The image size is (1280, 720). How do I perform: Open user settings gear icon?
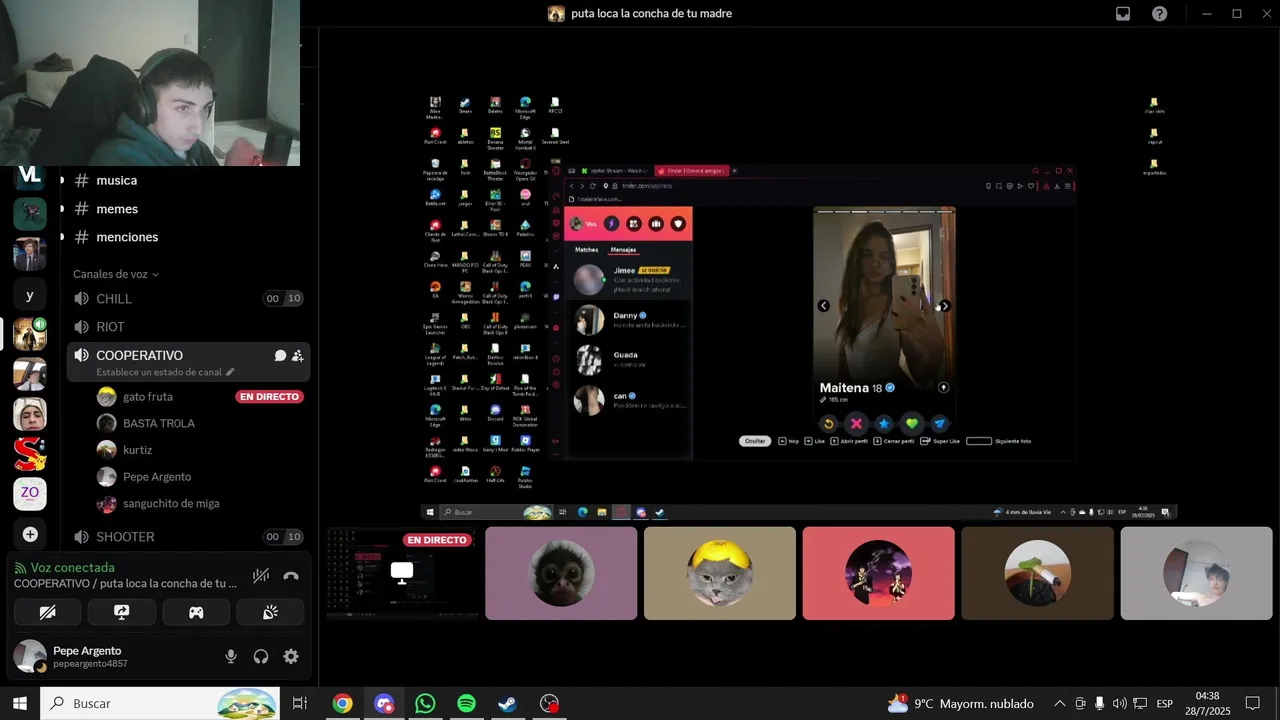[291, 657]
